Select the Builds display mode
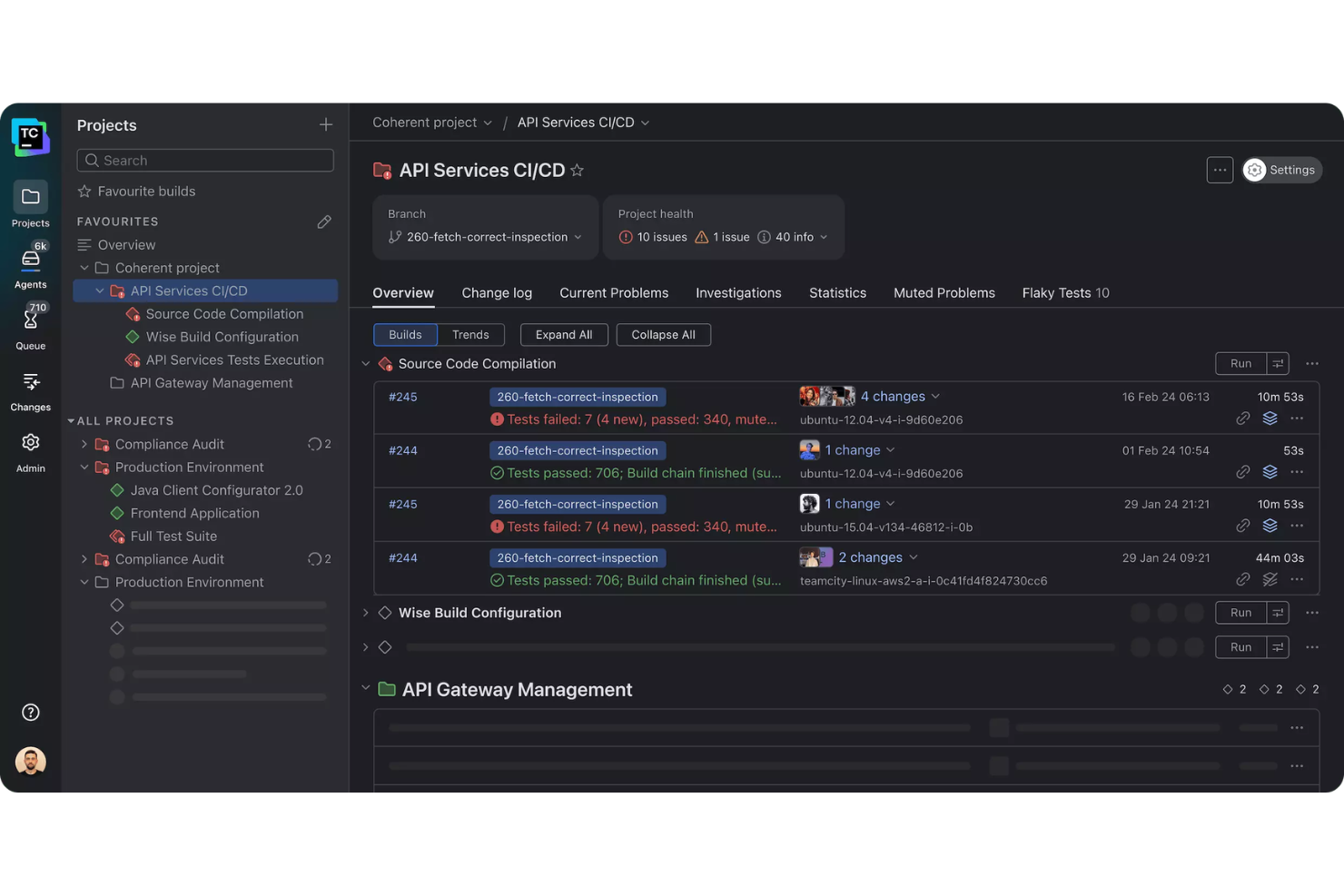 click(404, 334)
